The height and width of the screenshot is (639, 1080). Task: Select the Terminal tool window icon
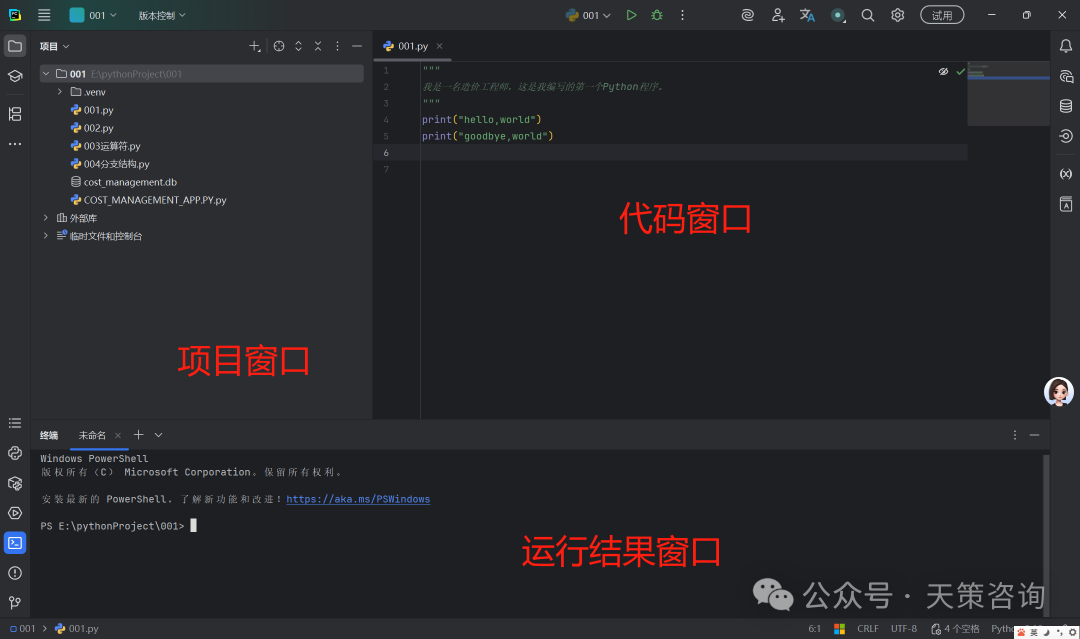click(14, 543)
